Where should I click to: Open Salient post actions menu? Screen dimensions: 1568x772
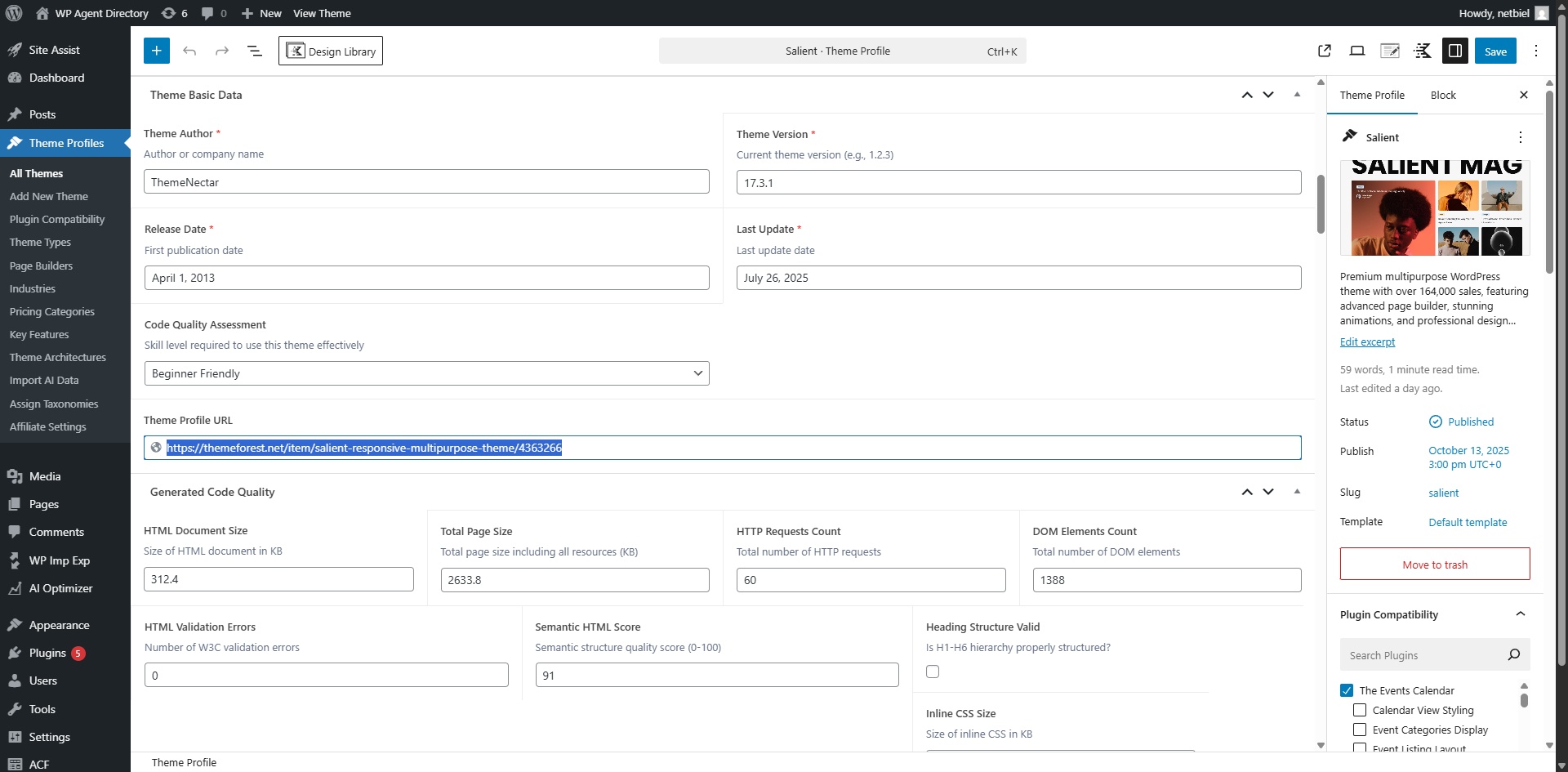(x=1520, y=137)
